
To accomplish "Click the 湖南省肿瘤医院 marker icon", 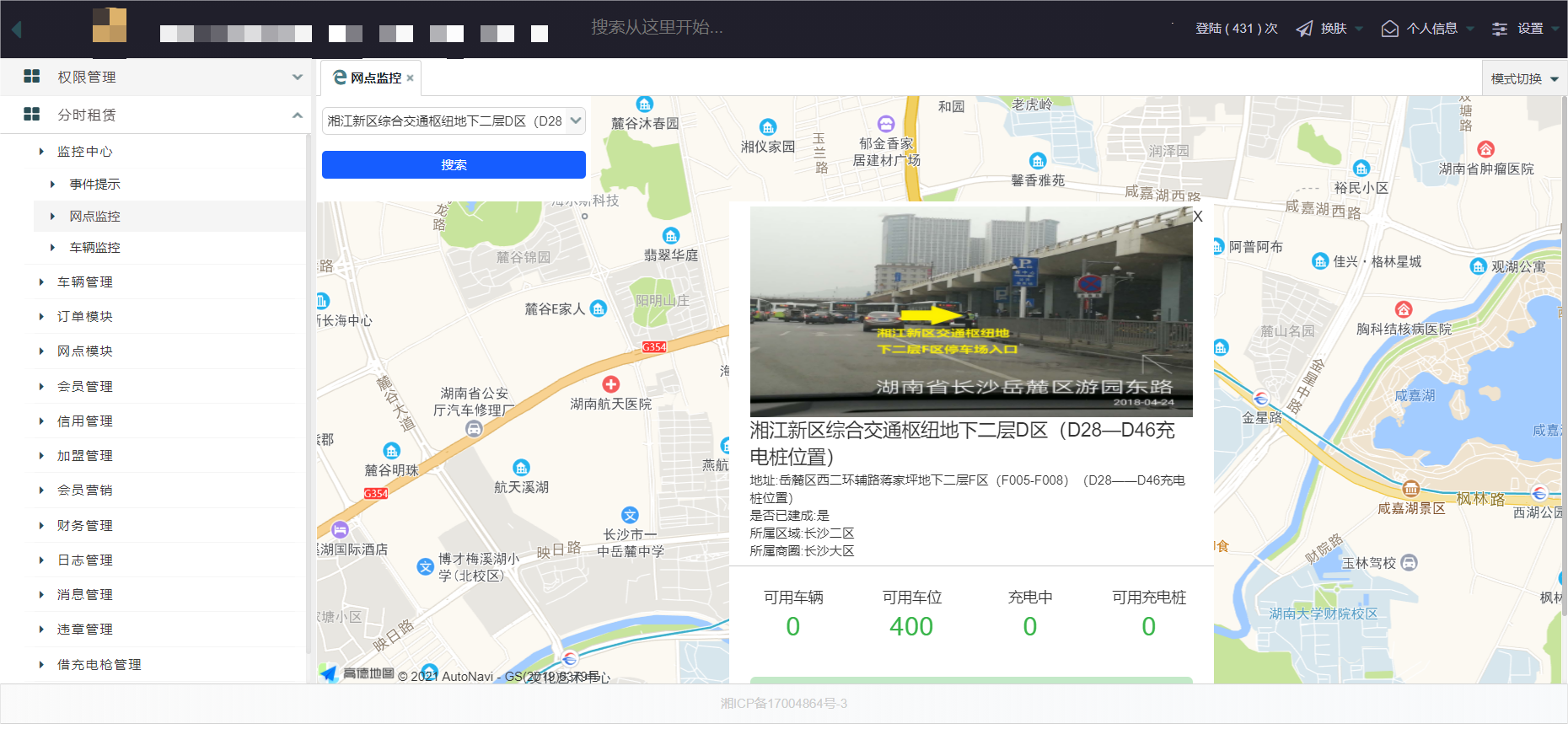I will (1486, 149).
